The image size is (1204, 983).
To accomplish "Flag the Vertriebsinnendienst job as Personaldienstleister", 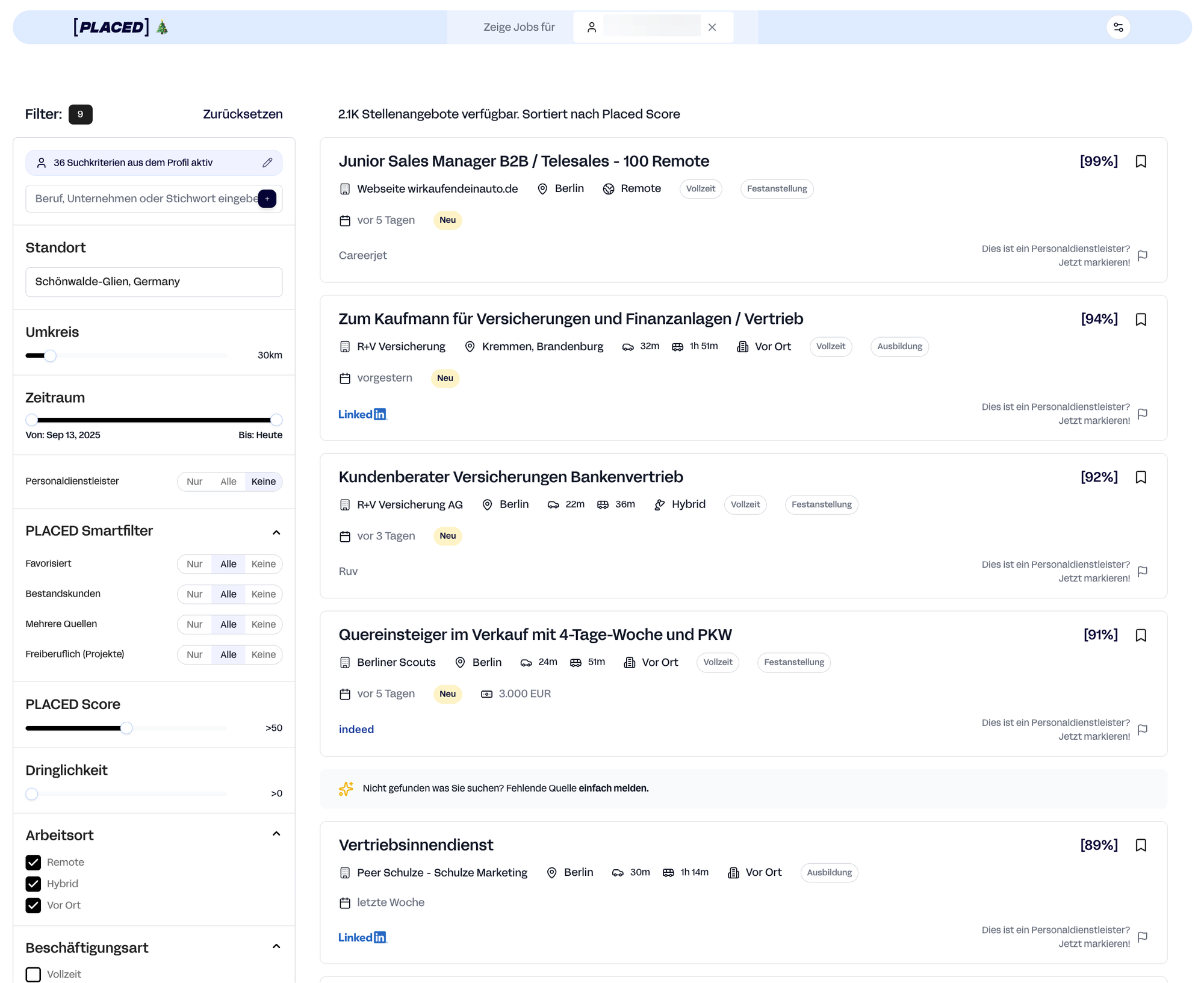I will (x=1142, y=937).
